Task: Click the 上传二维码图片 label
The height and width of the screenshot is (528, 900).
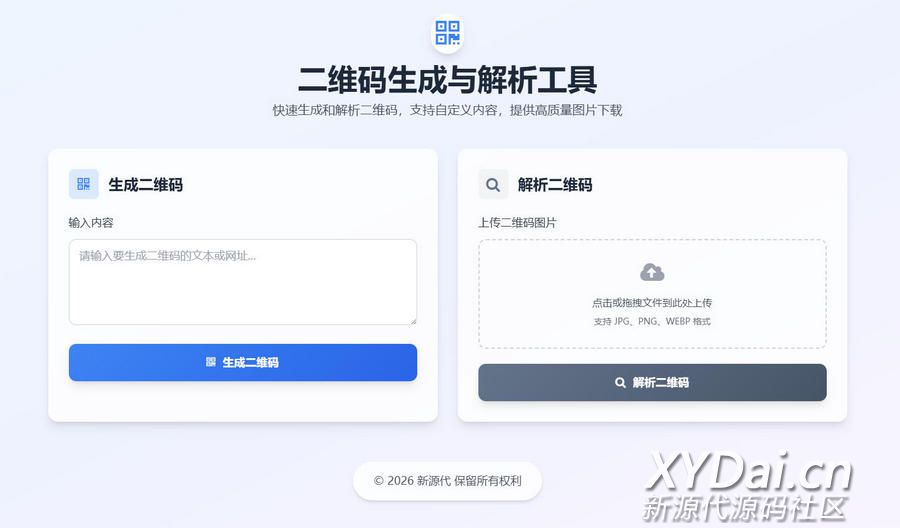Action: click(518, 223)
